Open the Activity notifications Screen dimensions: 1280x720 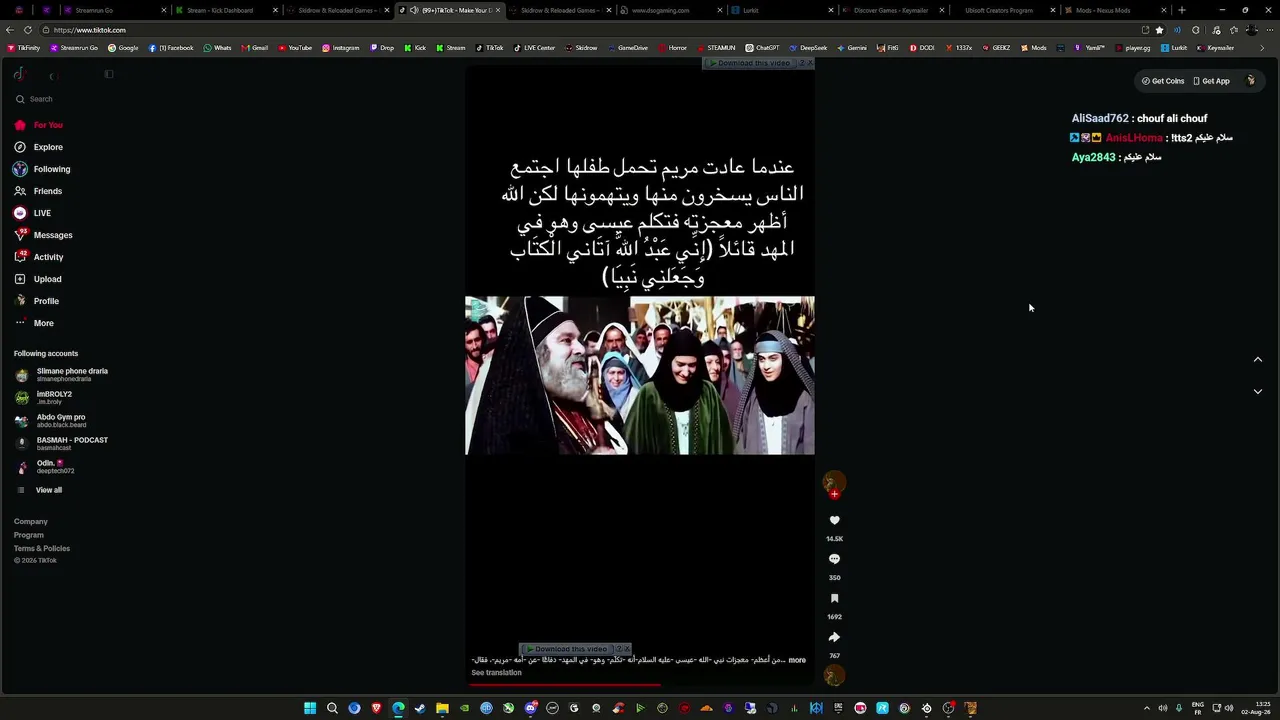39,257
